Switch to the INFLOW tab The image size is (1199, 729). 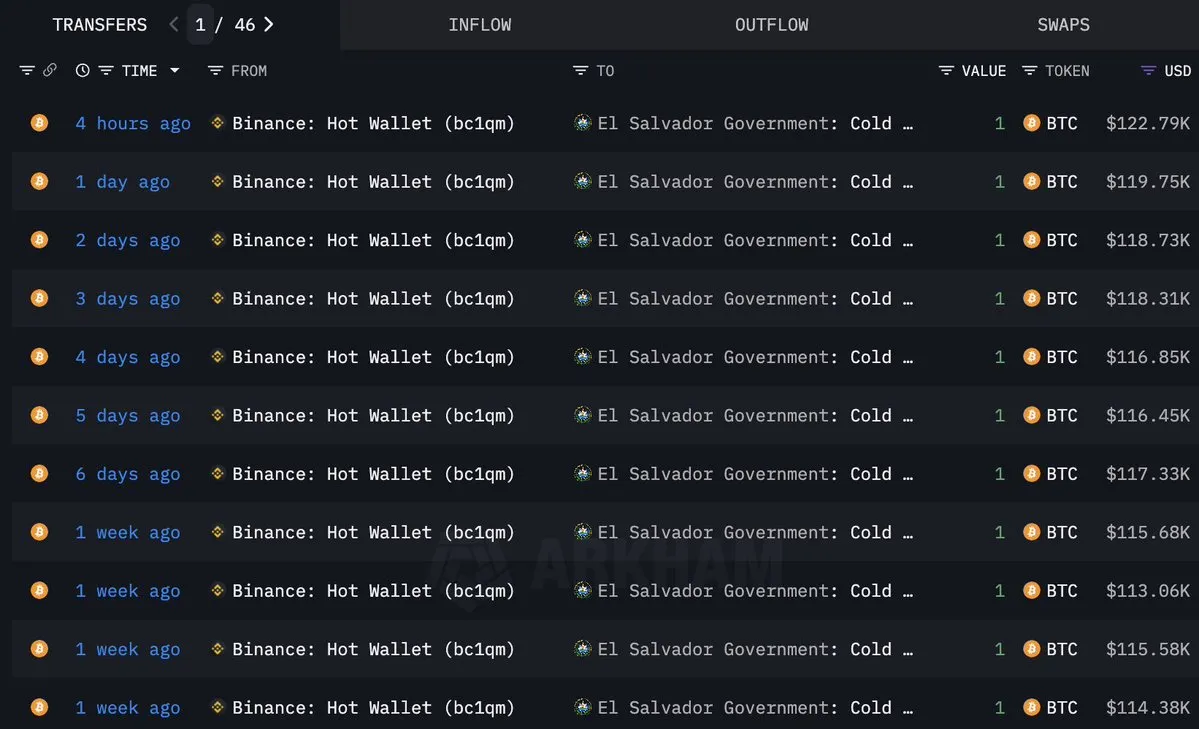point(479,24)
